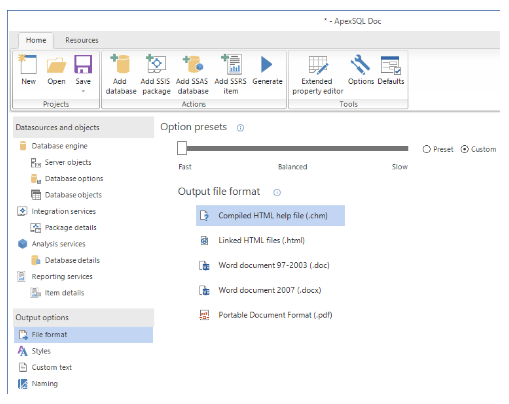This screenshot has width=509, height=404.
Task: Click the PDF file icon
Action: 204,315
